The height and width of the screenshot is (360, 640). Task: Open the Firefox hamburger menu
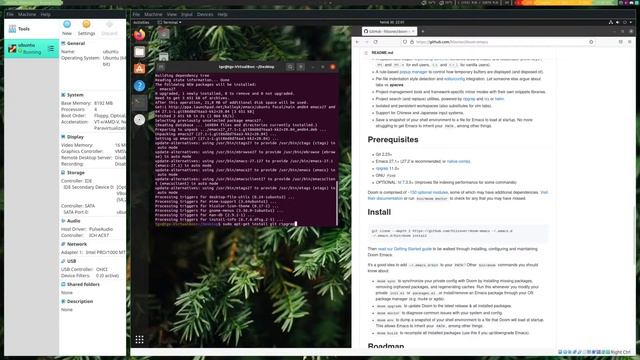[x=630, y=42]
